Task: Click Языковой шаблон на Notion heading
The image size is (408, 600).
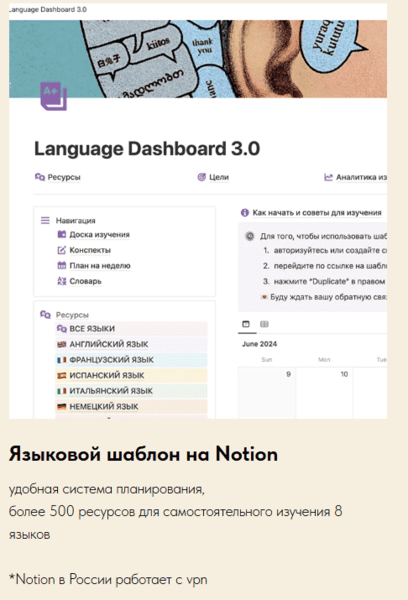Action: (143, 454)
